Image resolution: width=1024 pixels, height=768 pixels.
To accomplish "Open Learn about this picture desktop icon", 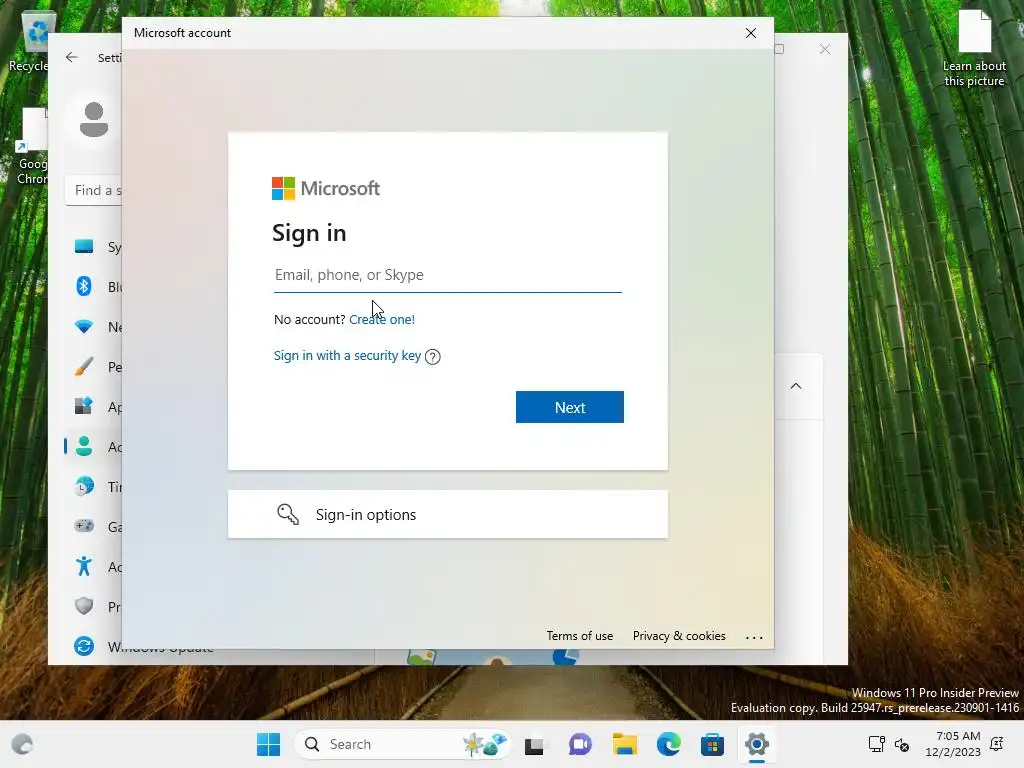I will 974,50.
